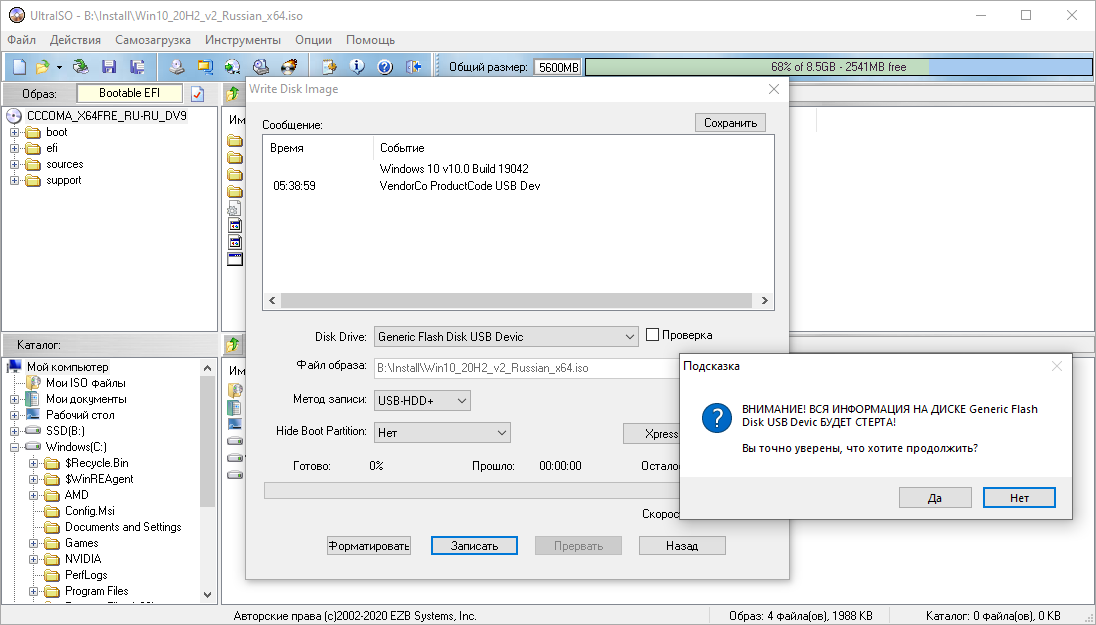Click the Open file toolbar icon

(x=43, y=67)
